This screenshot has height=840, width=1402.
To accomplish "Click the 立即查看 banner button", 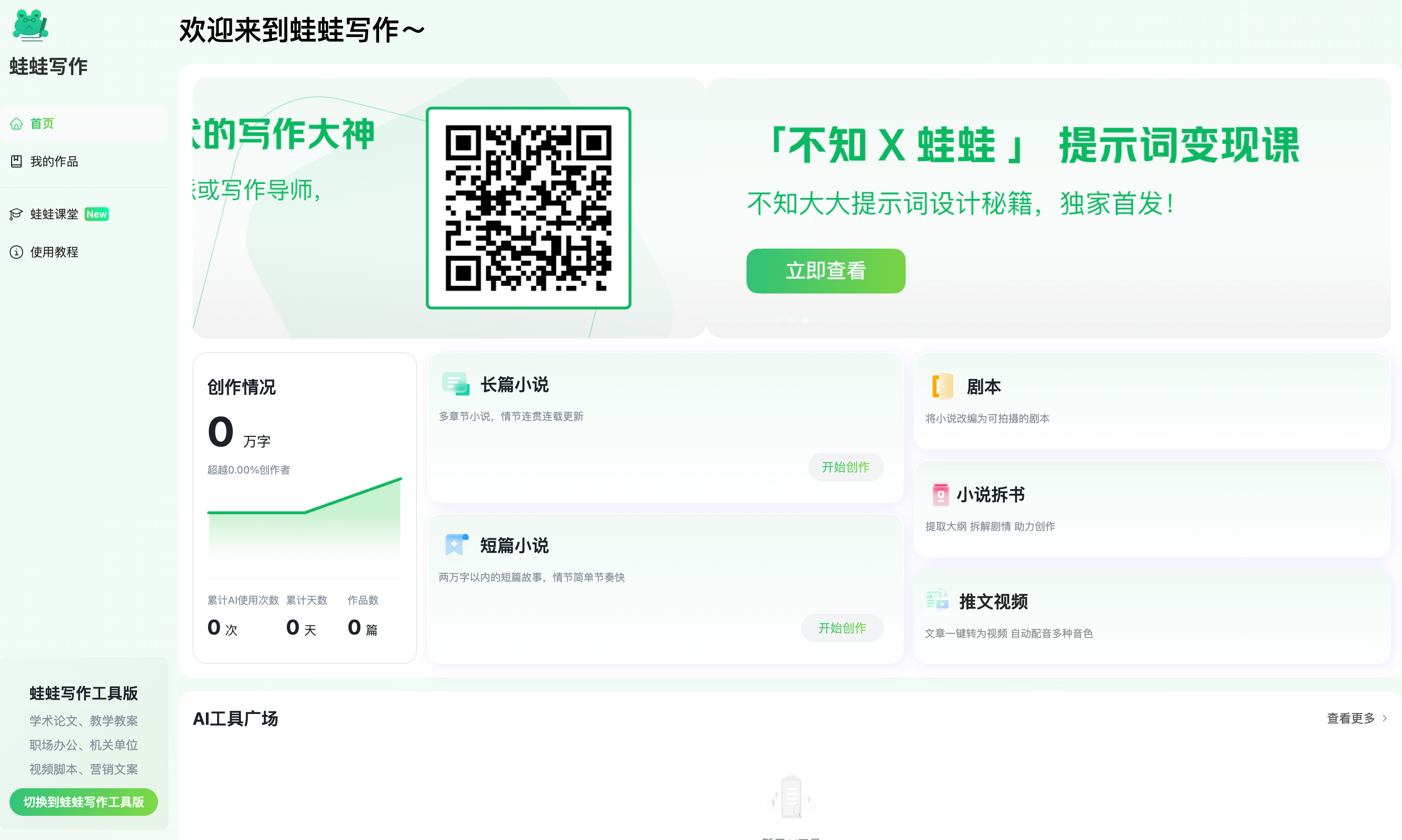I will pos(826,271).
